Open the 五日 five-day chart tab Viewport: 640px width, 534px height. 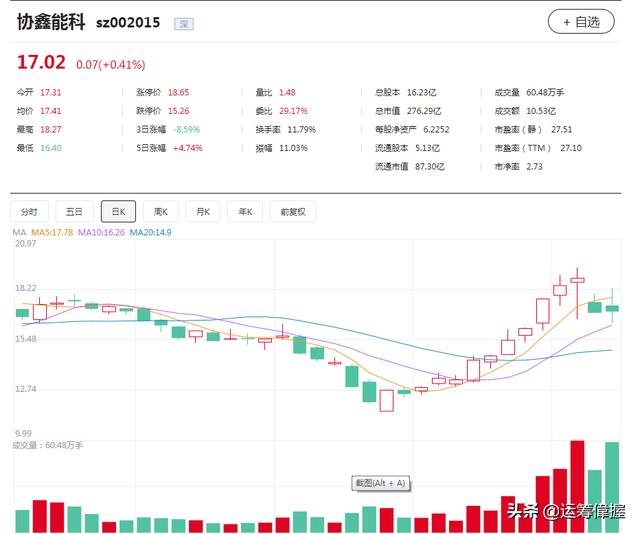[74, 211]
